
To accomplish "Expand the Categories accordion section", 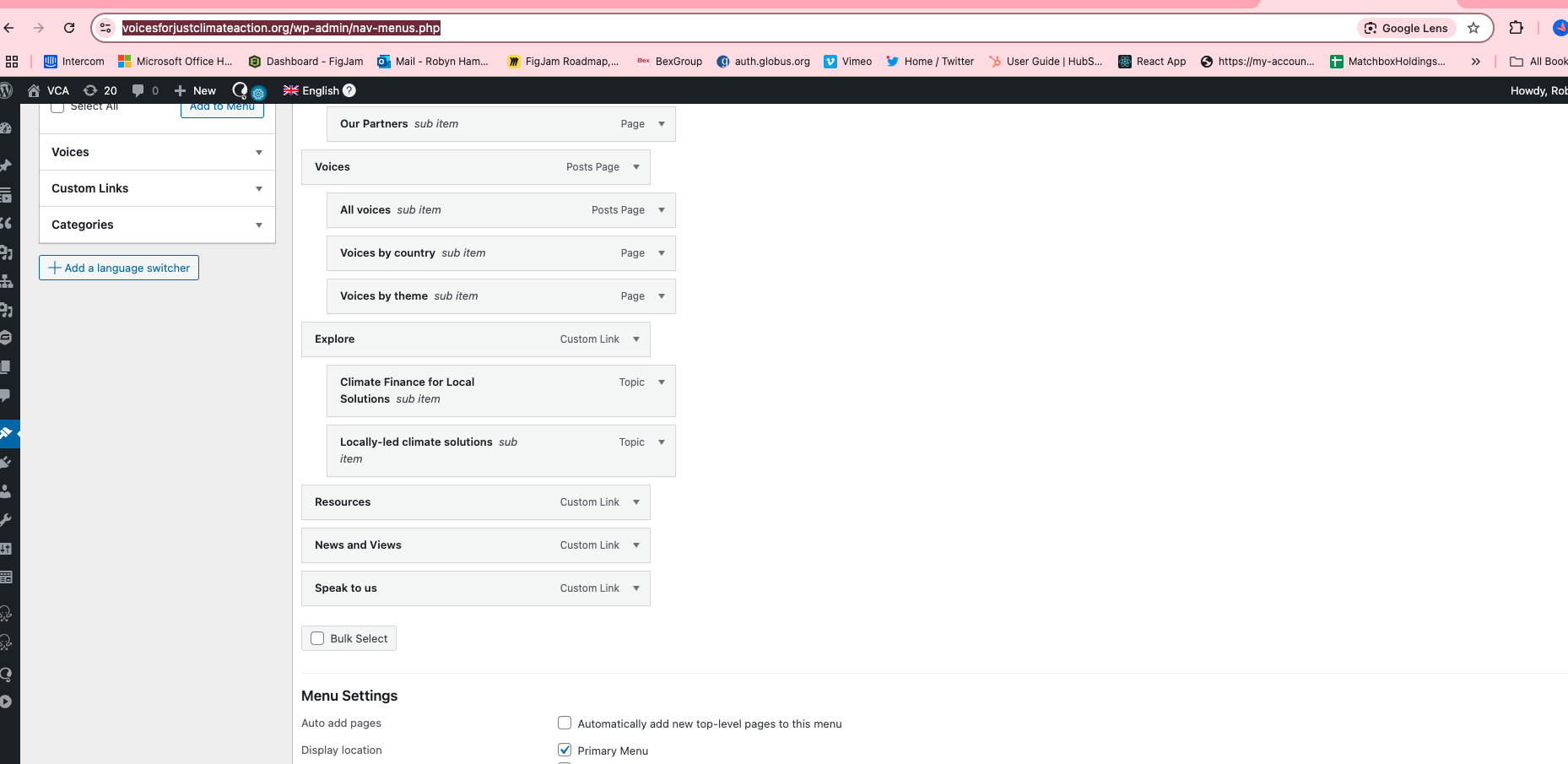I will [x=258, y=225].
